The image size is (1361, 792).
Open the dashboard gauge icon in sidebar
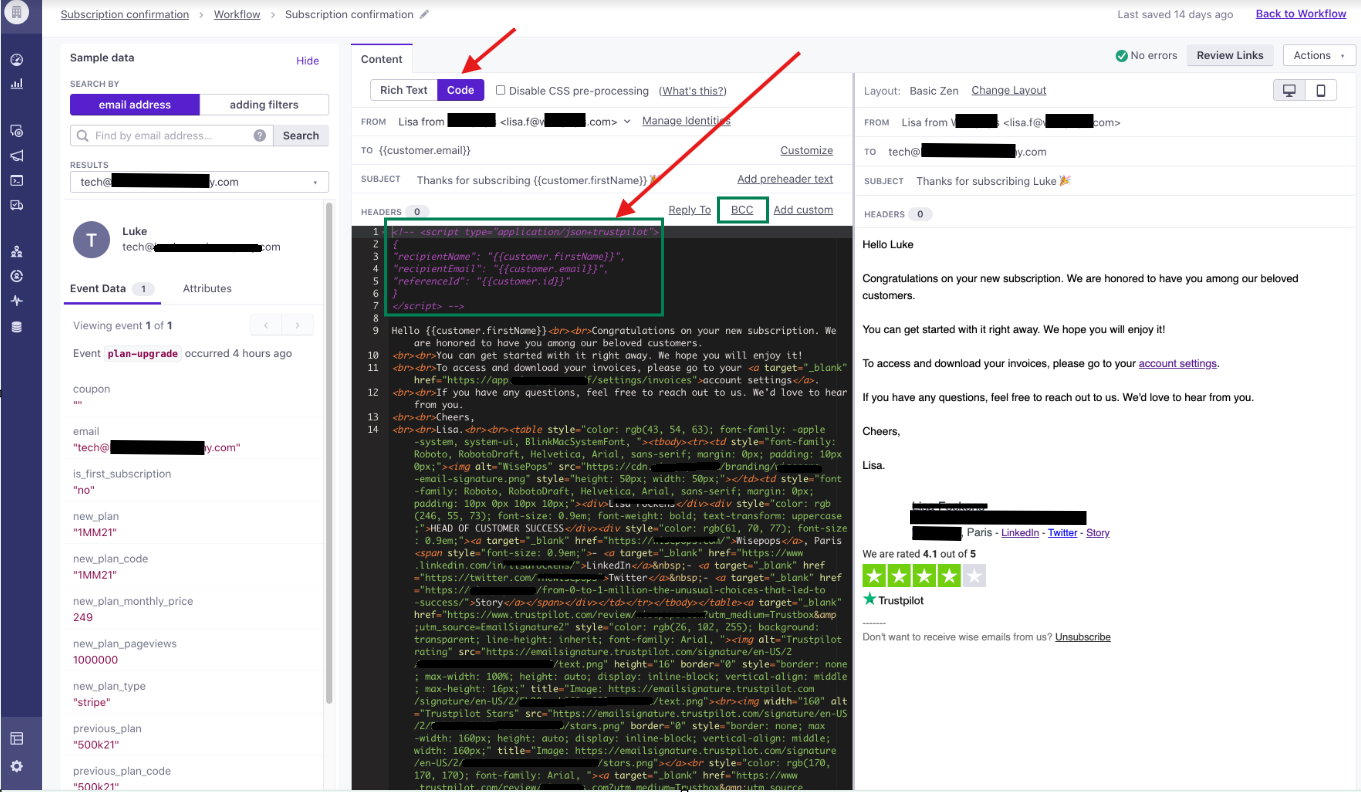(16, 60)
